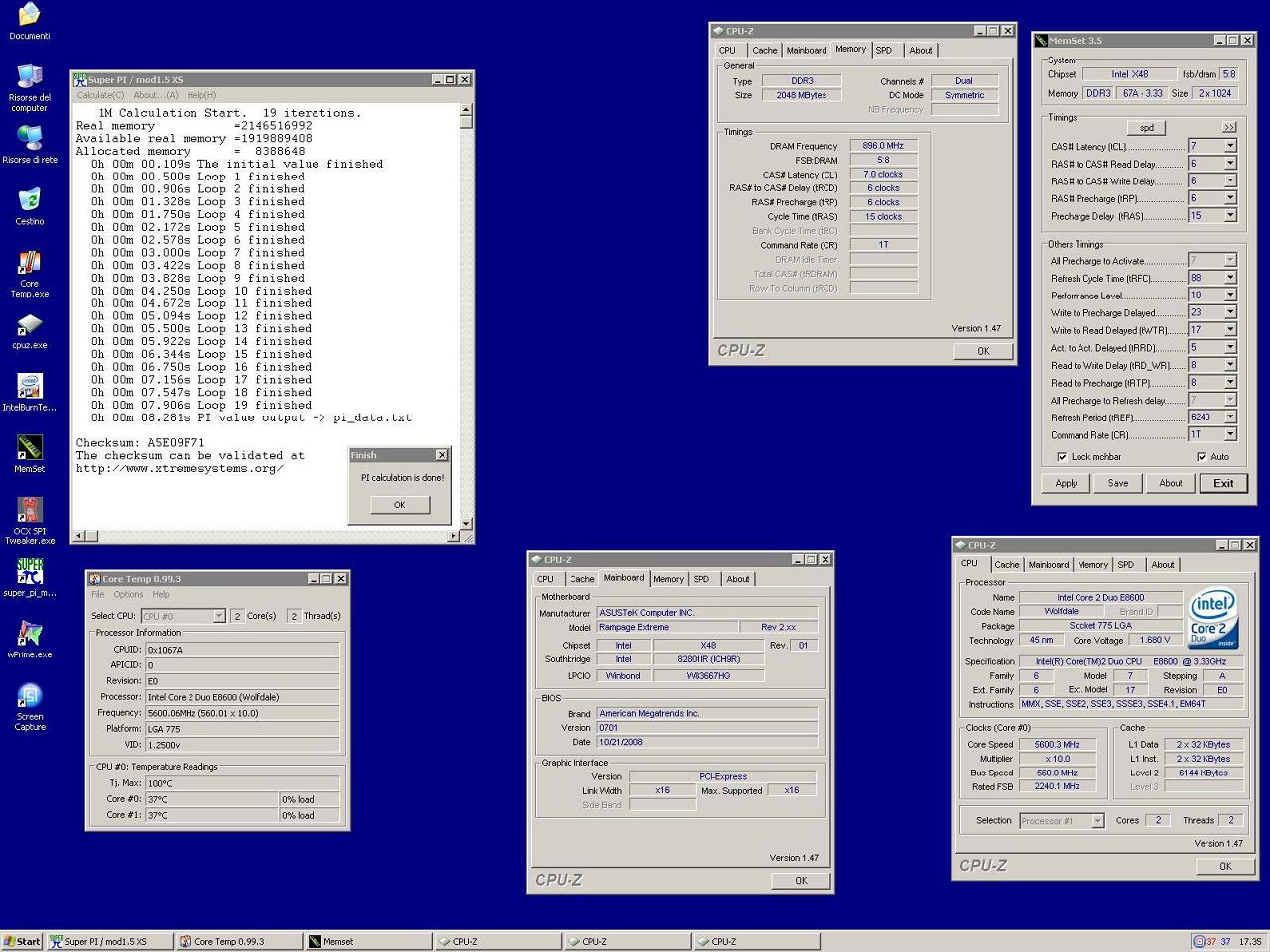Click the Super PI title bar icon

[80, 79]
